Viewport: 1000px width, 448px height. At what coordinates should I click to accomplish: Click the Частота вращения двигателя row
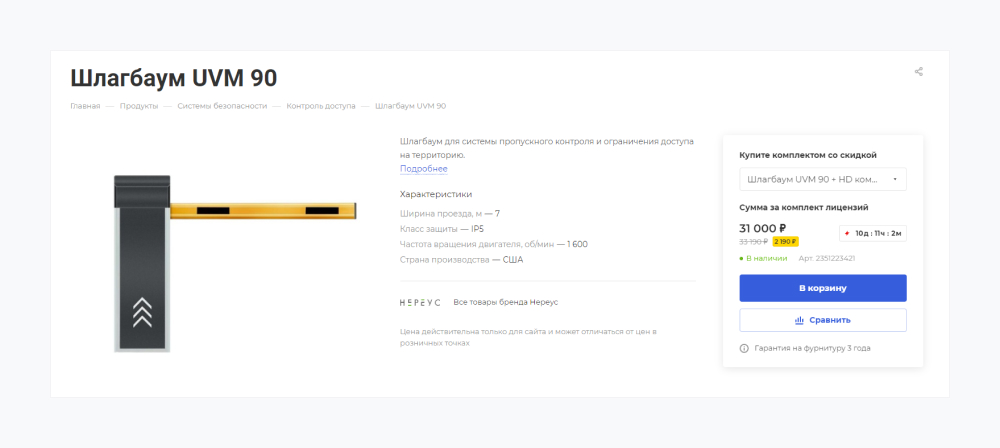[494, 244]
